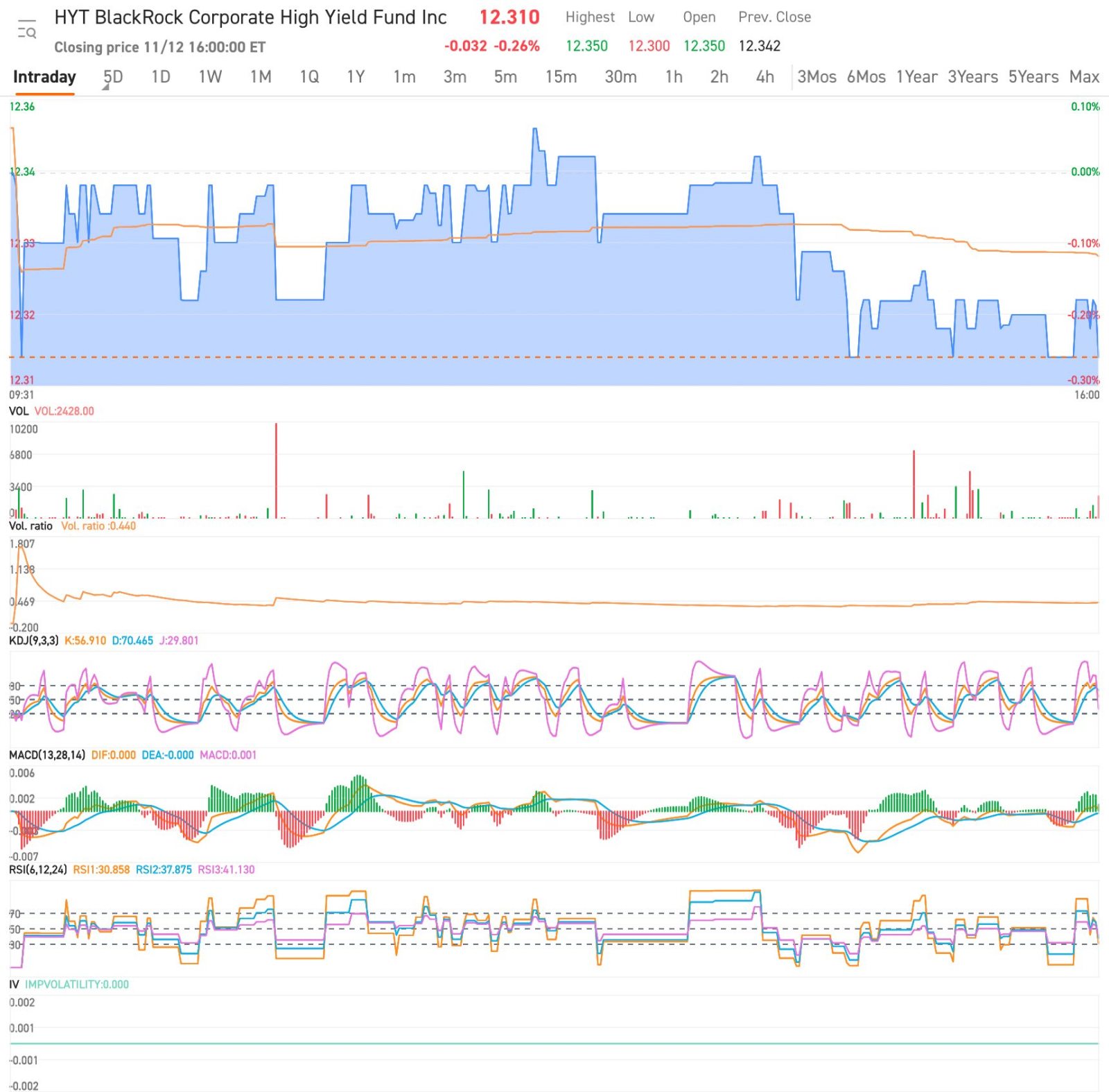The image size is (1109, 1092).
Task: Click the -0.26% change value
Action: [x=516, y=46]
